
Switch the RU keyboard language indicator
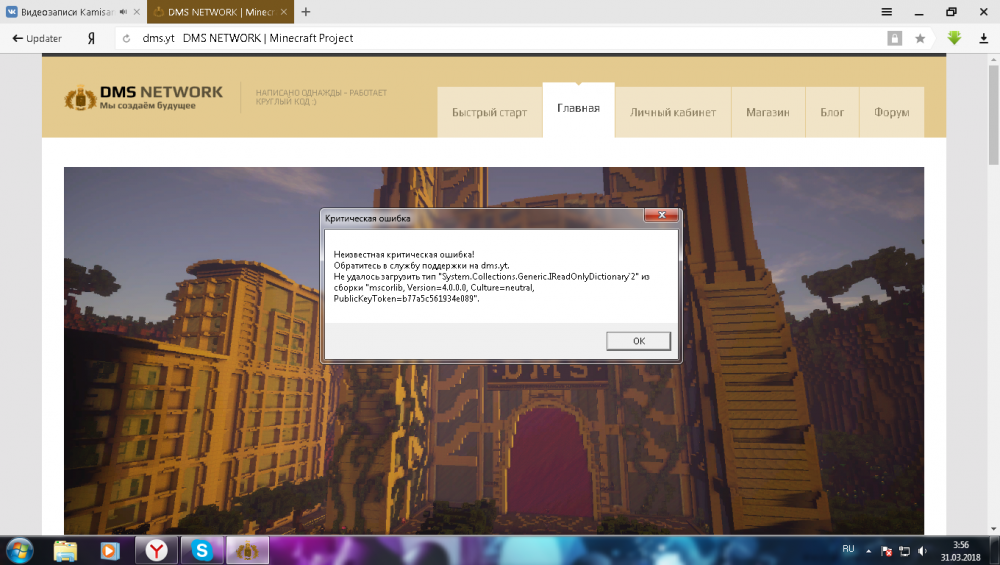[x=848, y=549]
